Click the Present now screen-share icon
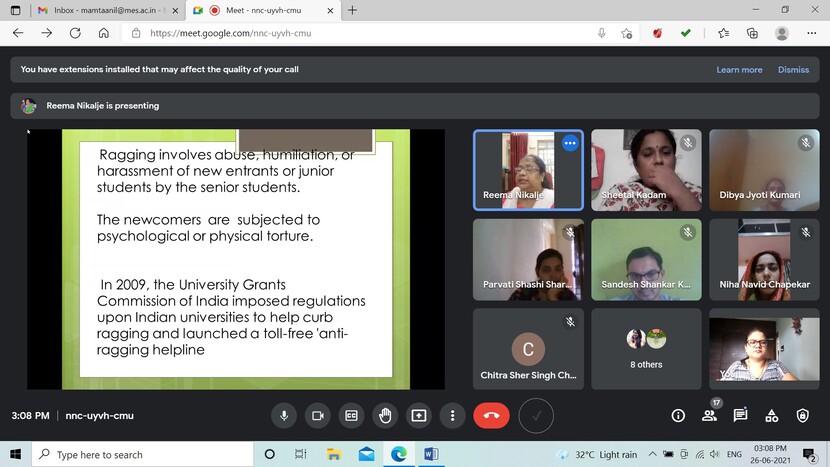The width and height of the screenshot is (830, 467). [x=418, y=415]
